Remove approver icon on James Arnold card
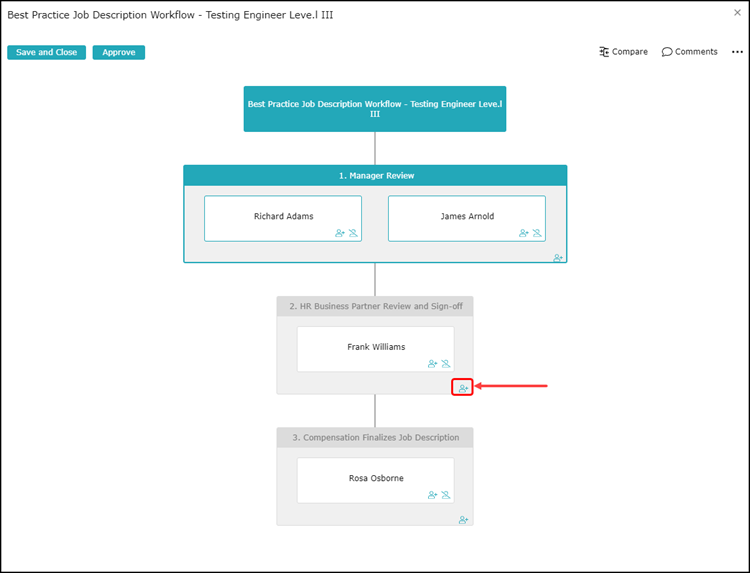 537,233
